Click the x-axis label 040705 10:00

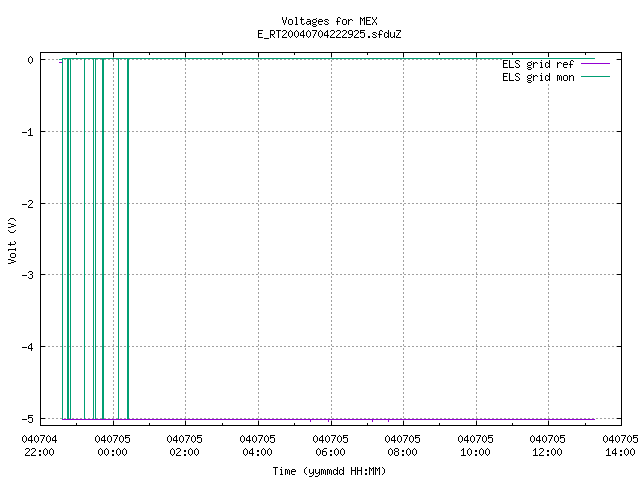[x=475, y=446]
